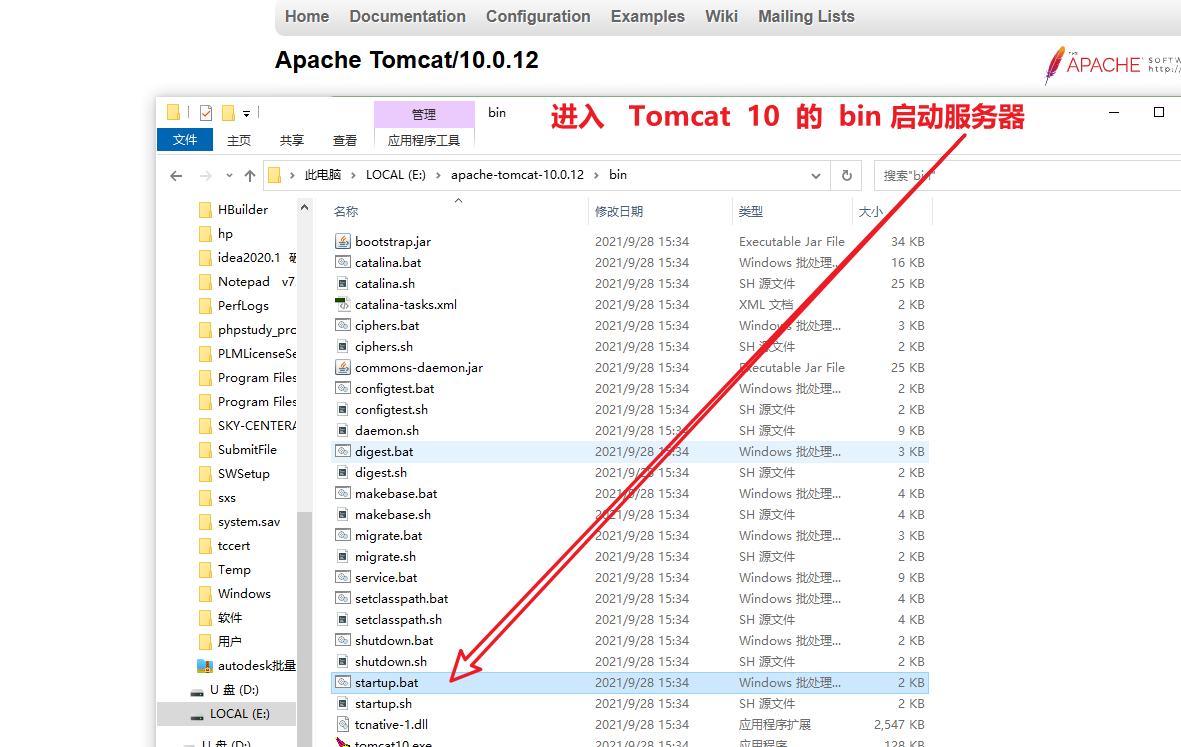Open the recent locations dropdown arrow
1181x747 pixels.
[229, 175]
